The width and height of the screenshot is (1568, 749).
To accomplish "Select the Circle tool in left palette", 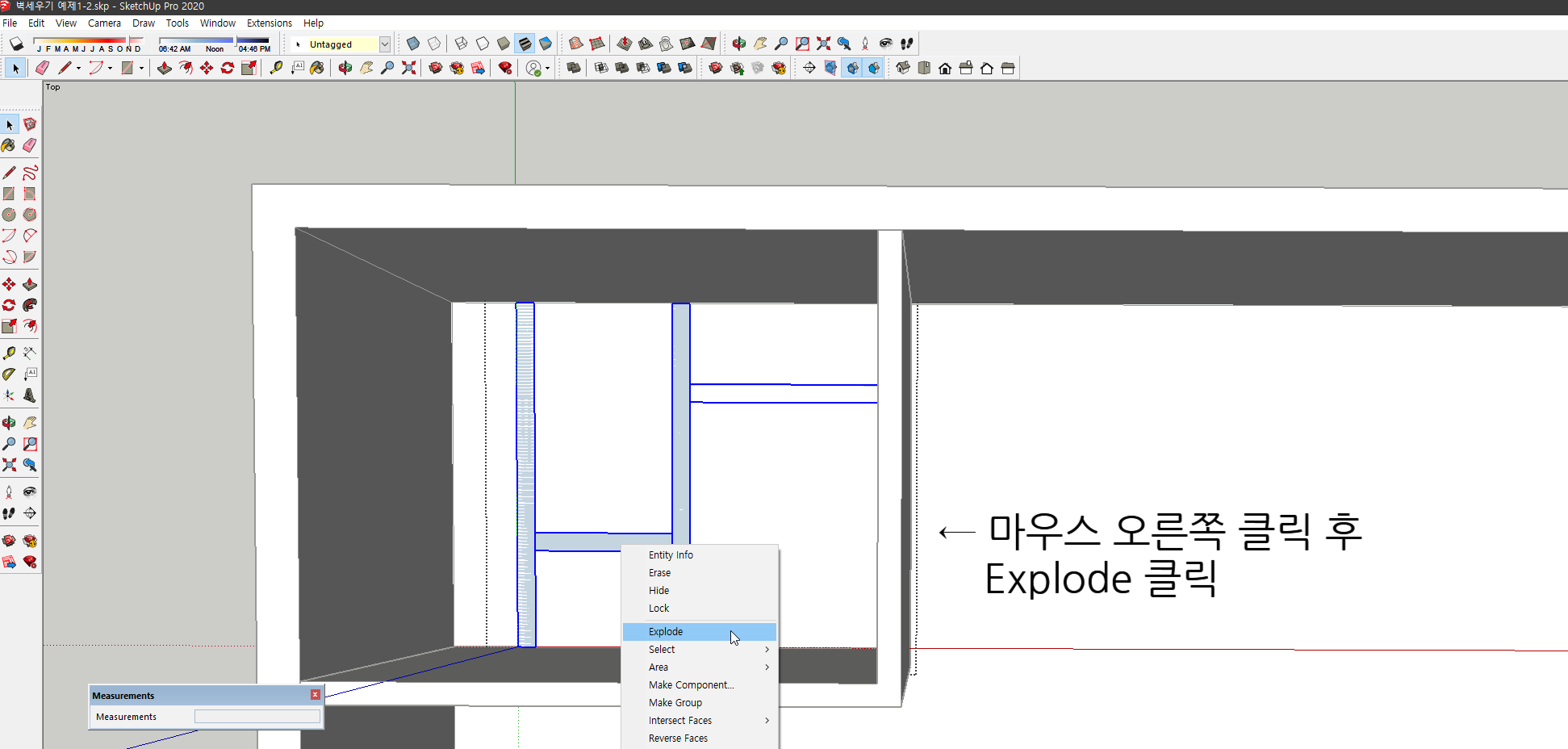I will (x=9, y=215).
